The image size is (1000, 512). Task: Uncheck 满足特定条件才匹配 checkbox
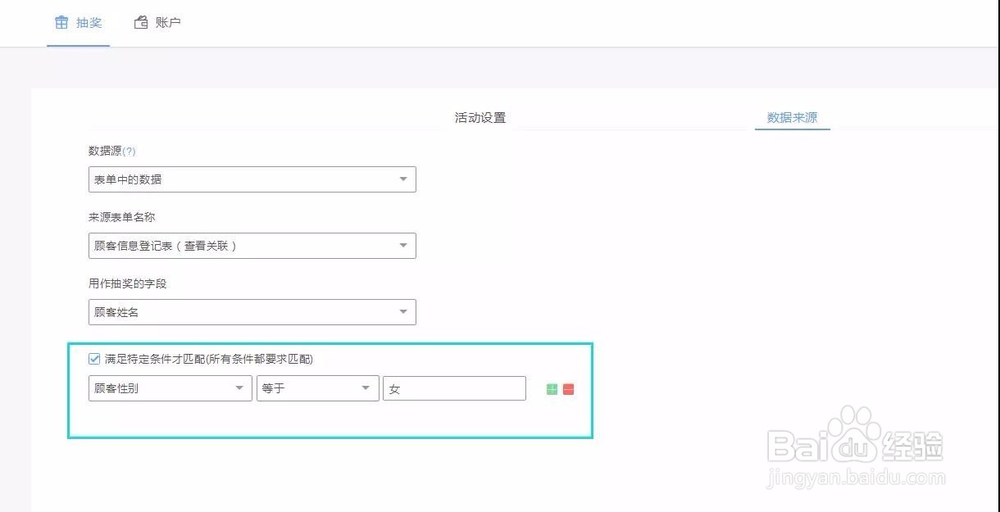point(94,358)
